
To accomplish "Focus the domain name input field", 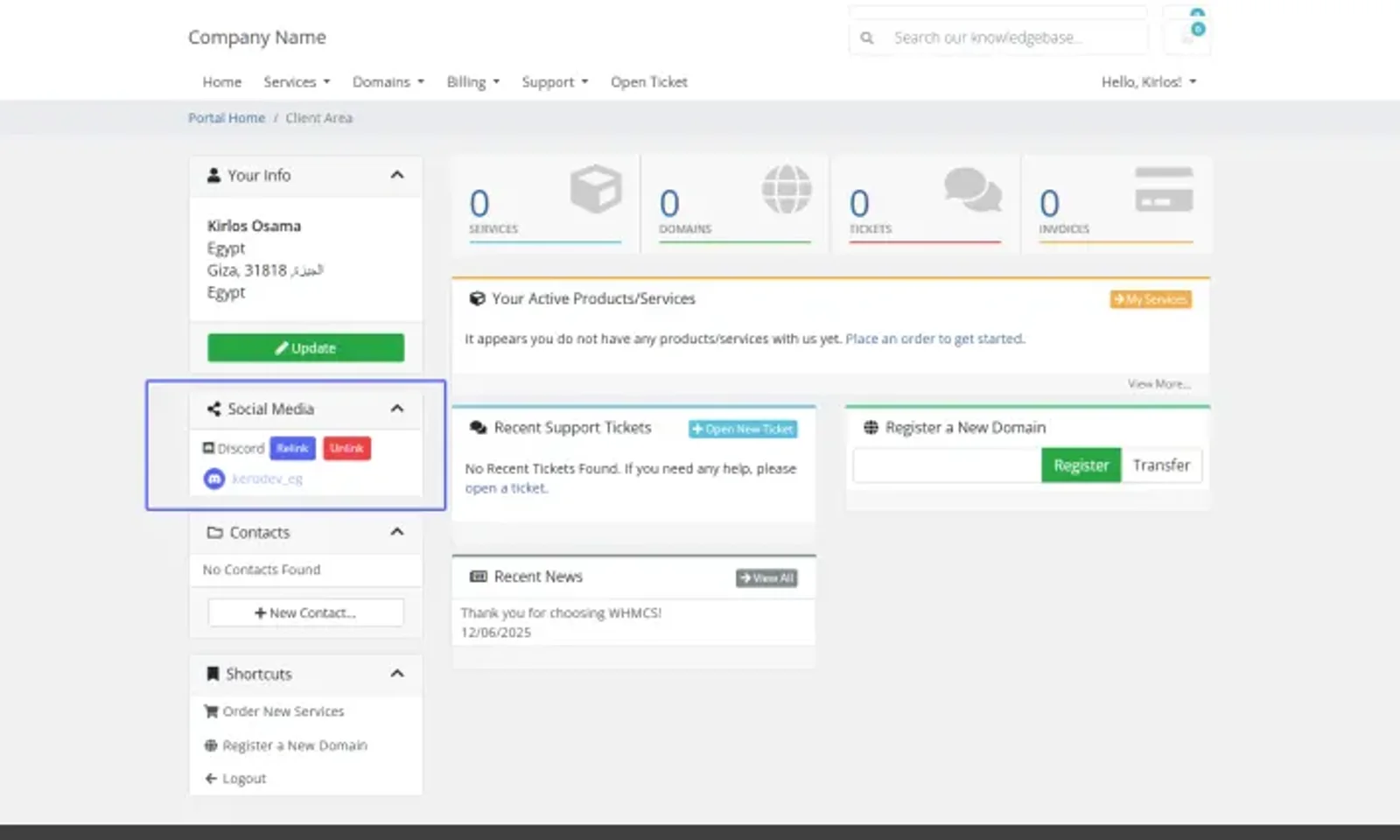I will [x=948, y=465].
